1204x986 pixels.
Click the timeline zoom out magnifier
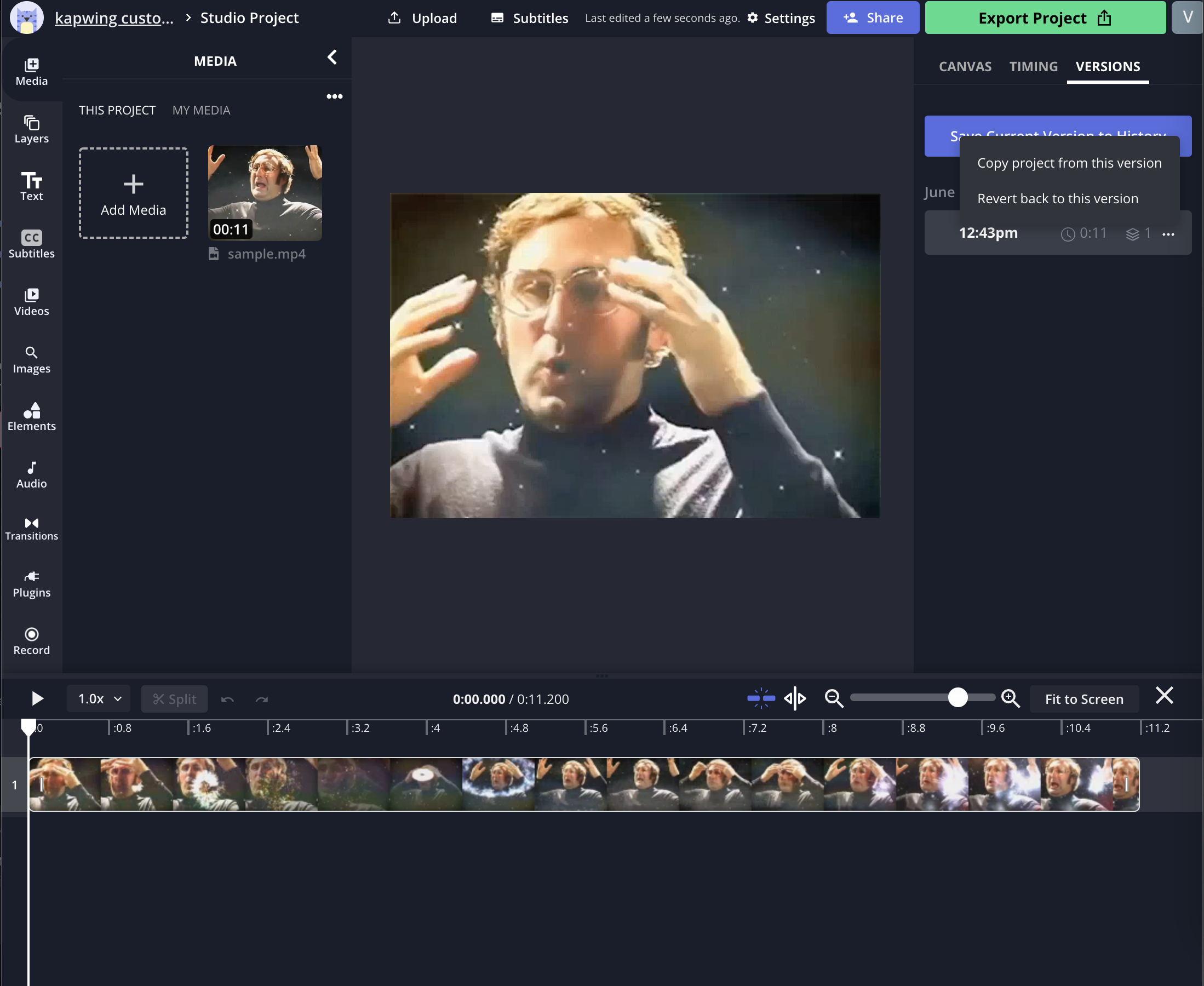click(833, 698)
